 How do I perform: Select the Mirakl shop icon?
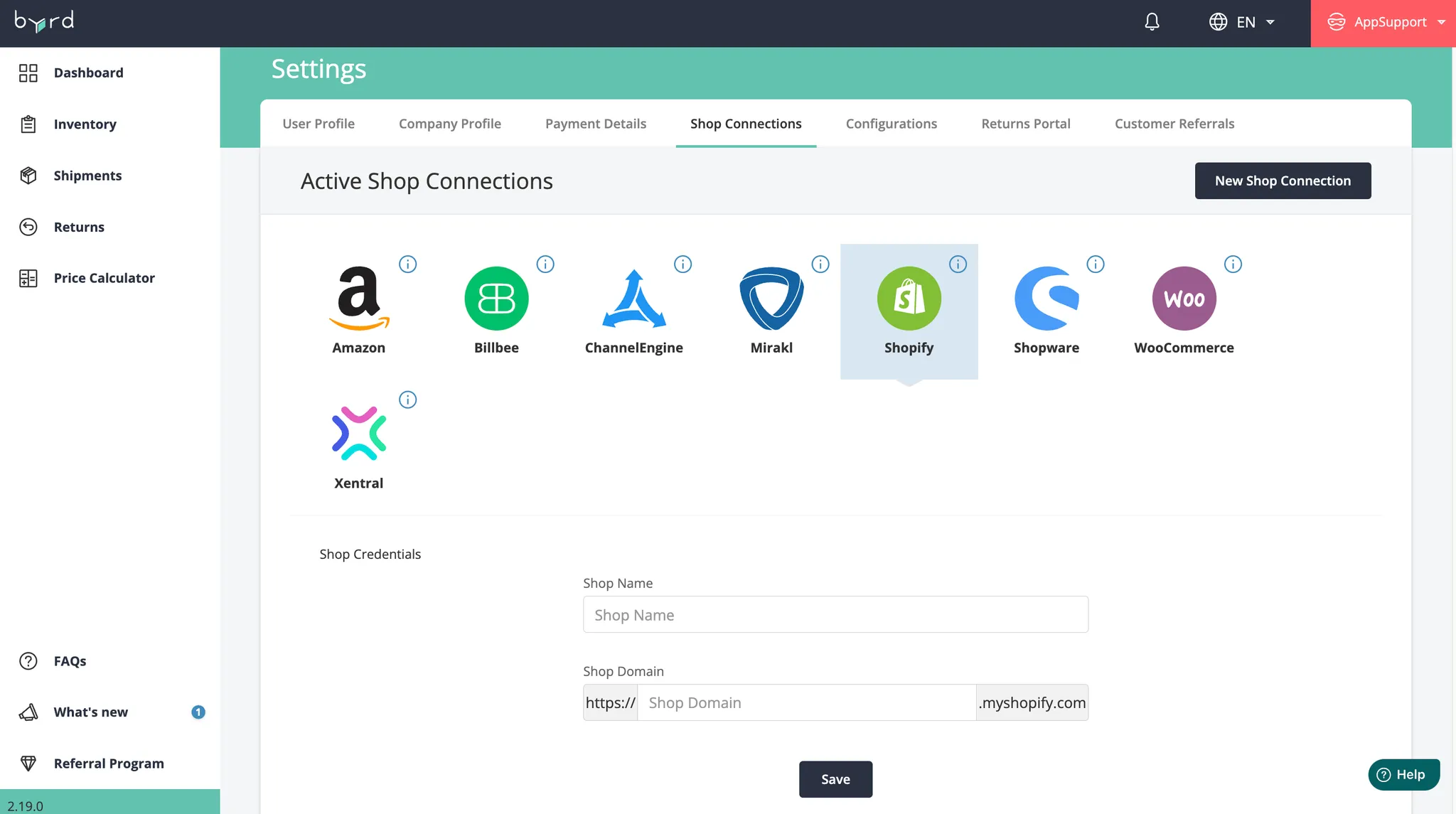(771, 299)
